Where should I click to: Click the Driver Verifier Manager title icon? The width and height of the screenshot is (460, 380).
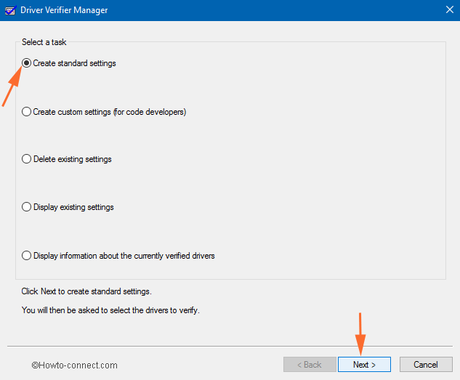(10, 10)
